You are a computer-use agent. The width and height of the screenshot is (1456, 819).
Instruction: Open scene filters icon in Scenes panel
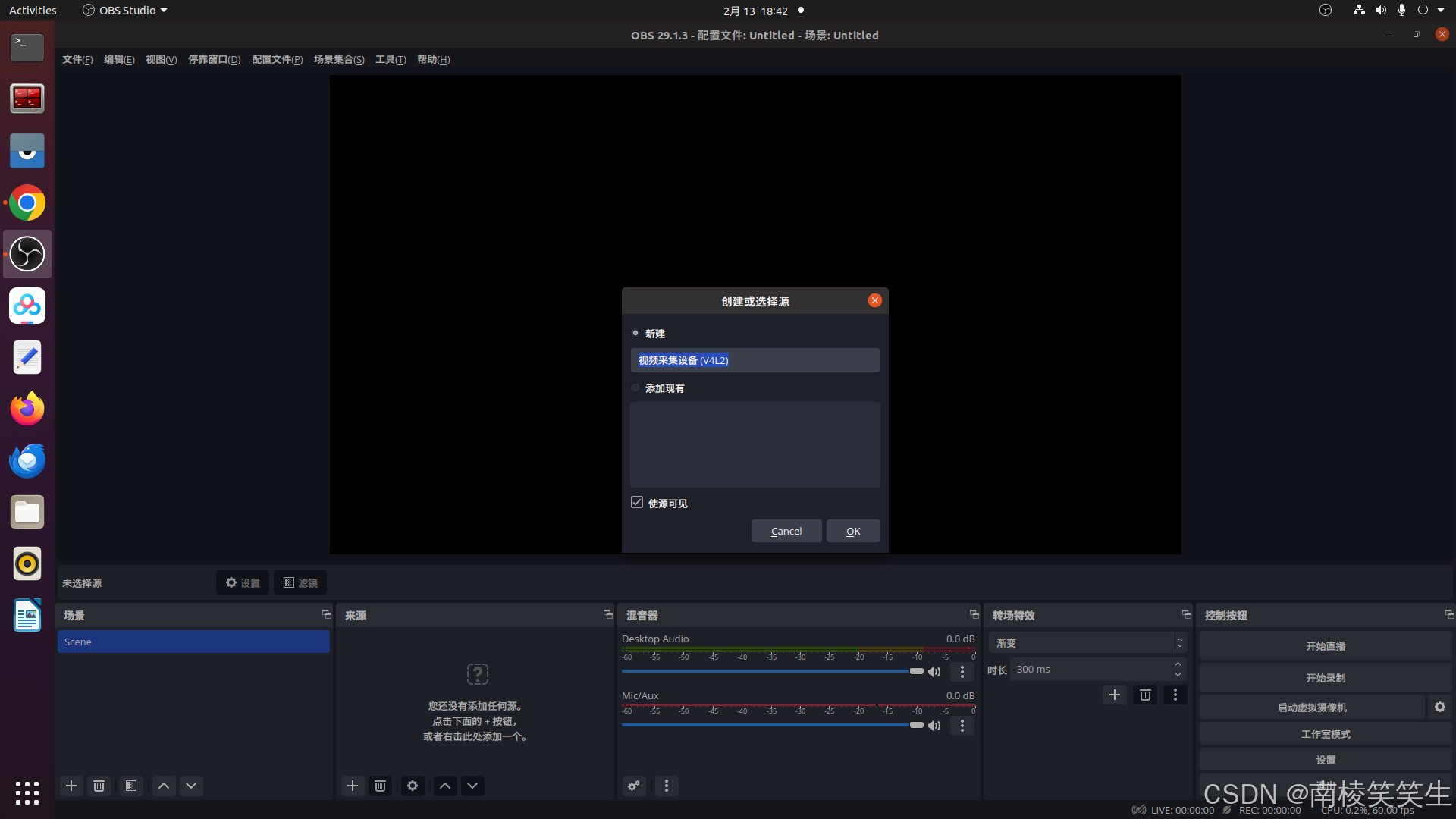click(x=131, y=786)
